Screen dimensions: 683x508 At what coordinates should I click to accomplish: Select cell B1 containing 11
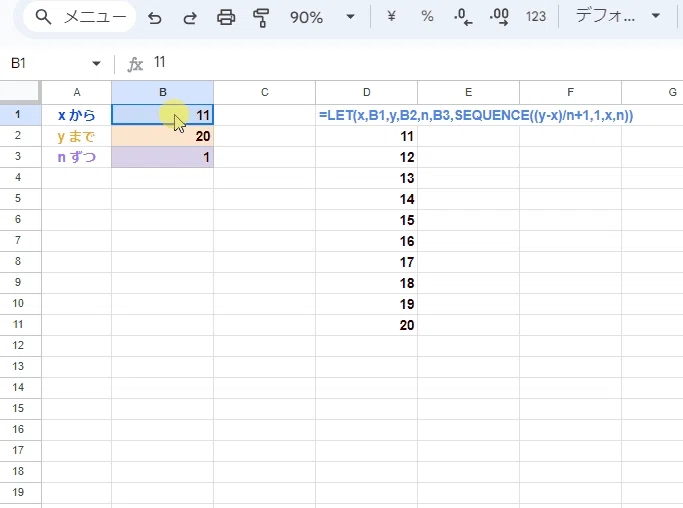pos(162,115)
